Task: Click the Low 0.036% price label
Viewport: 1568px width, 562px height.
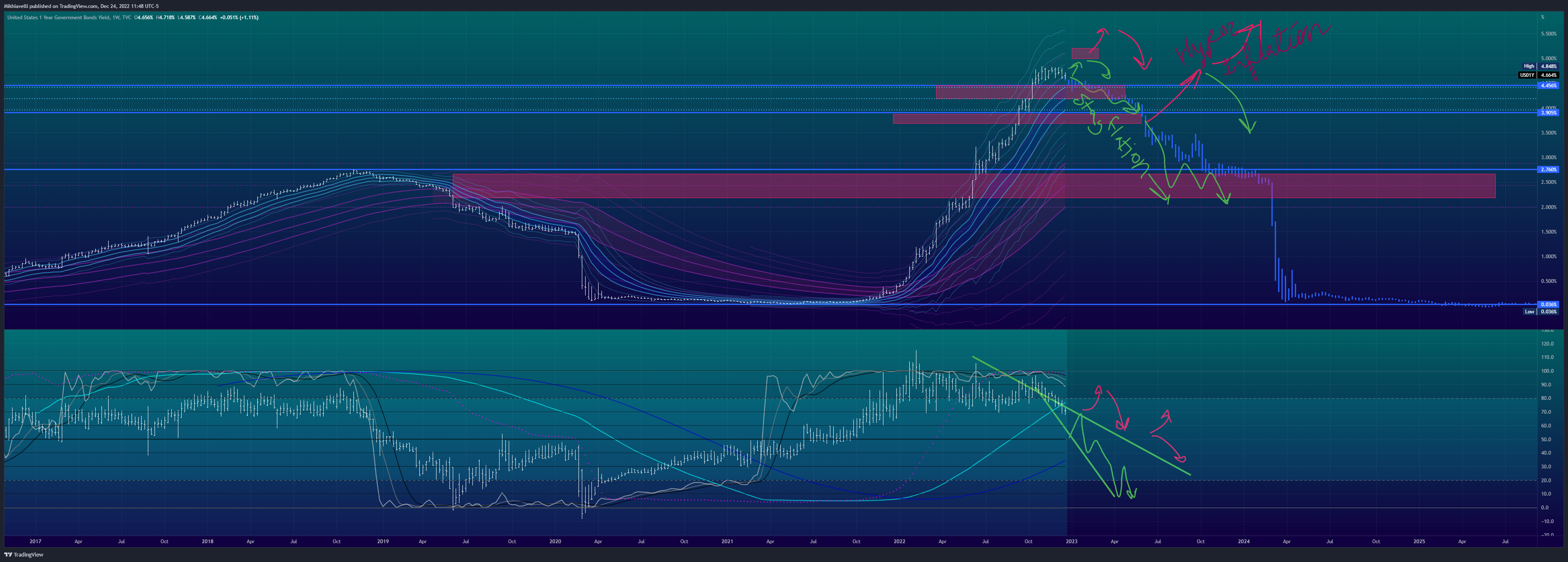Action: click(x=1540, y=312)
